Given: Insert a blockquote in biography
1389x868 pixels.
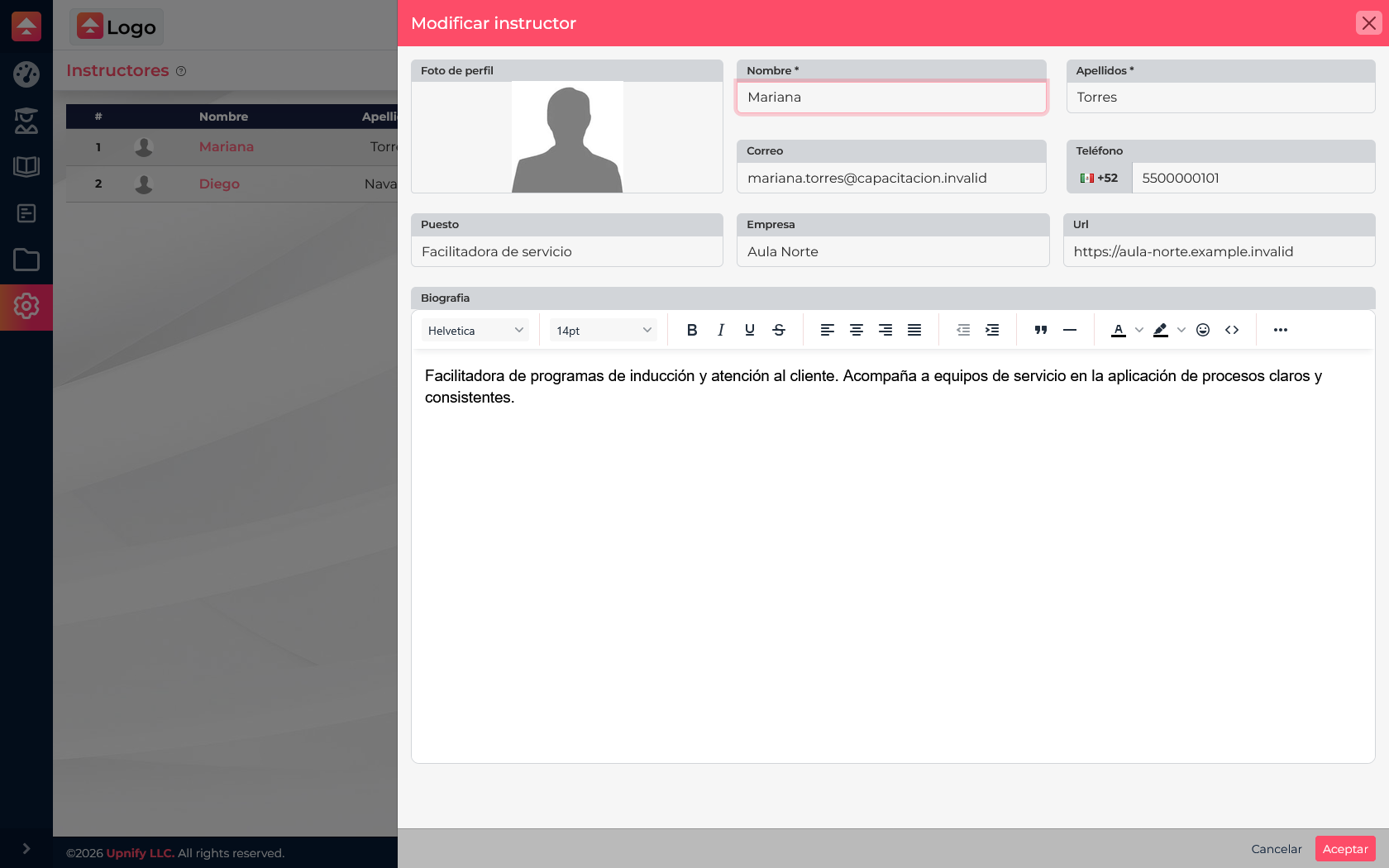Looking at the screenshot, I should [x=1041, y=330].
